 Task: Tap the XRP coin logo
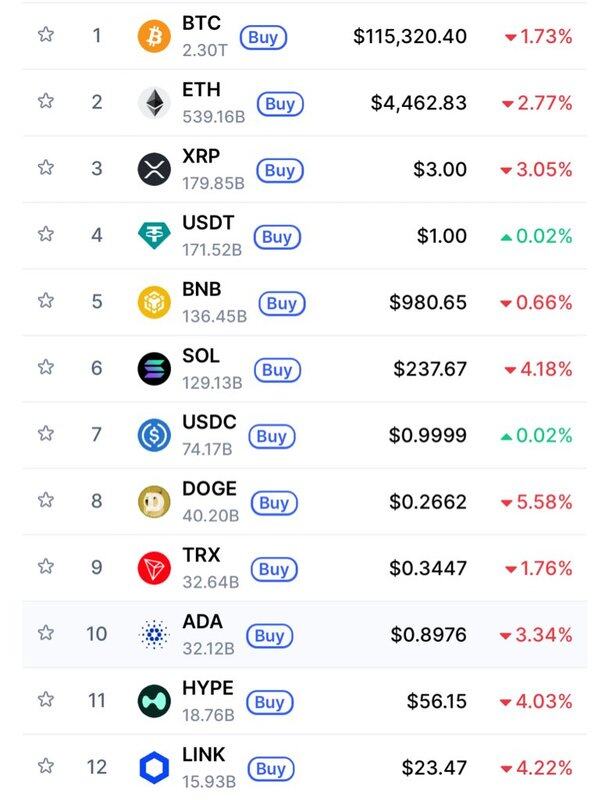pyautogui.click(x=154, y=169)
